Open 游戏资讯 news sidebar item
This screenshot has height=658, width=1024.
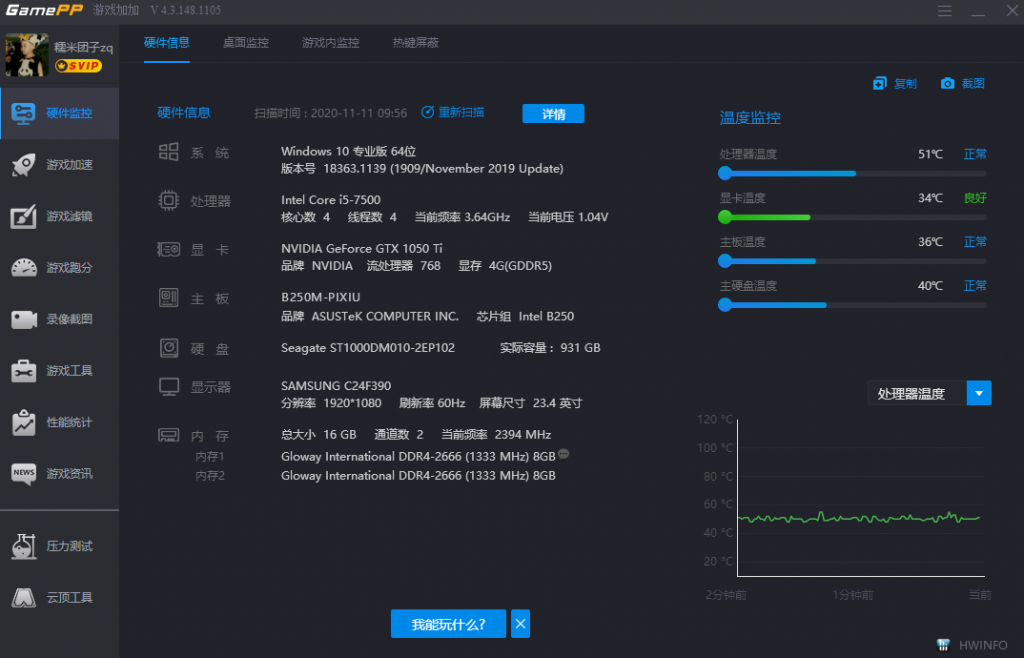pyautogui.click(x=59, y=474)
